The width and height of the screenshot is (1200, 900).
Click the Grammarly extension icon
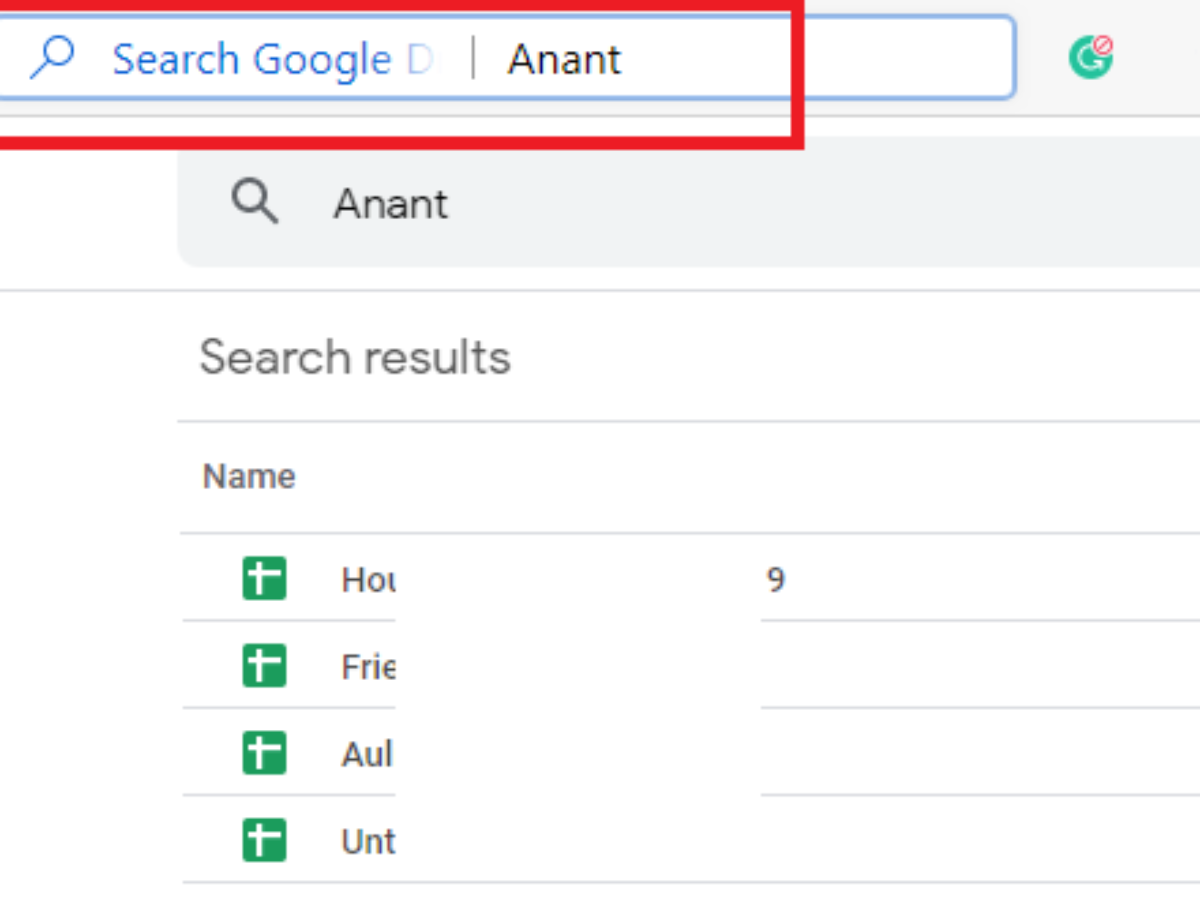coord(1090,58)
